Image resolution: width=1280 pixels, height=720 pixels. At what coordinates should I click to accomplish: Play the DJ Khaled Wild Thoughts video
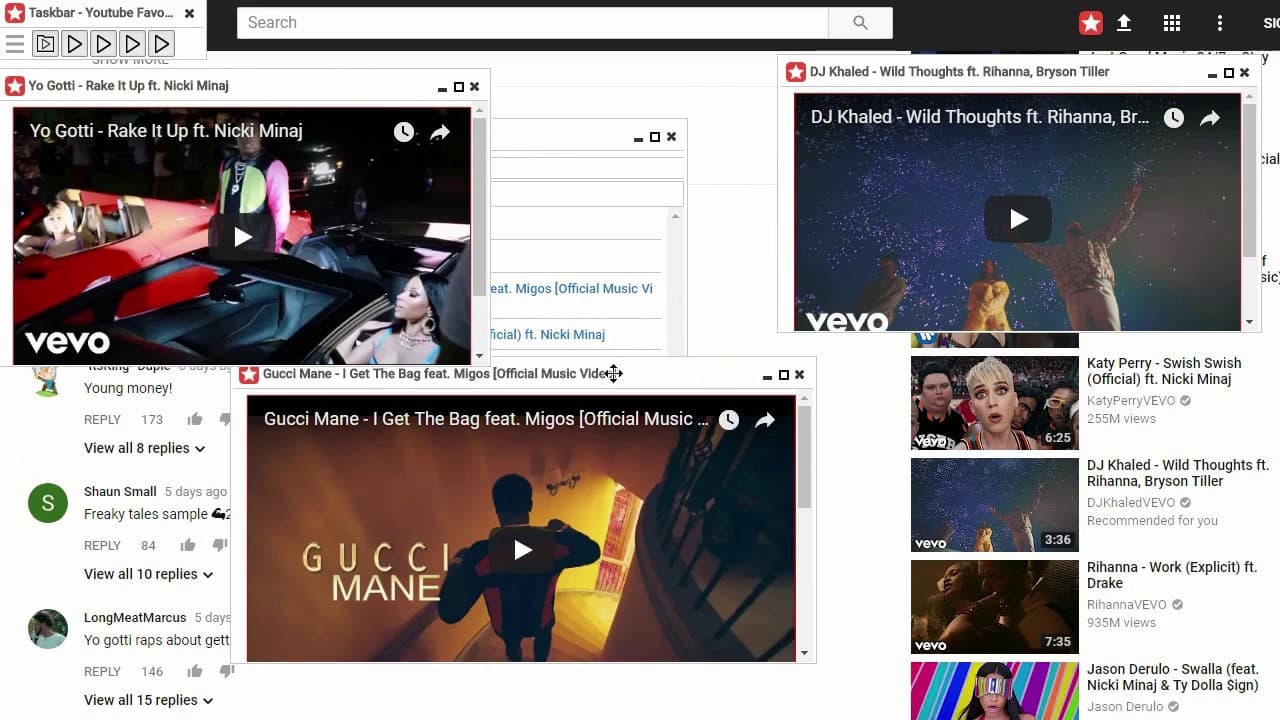(x=1018, y=219)
